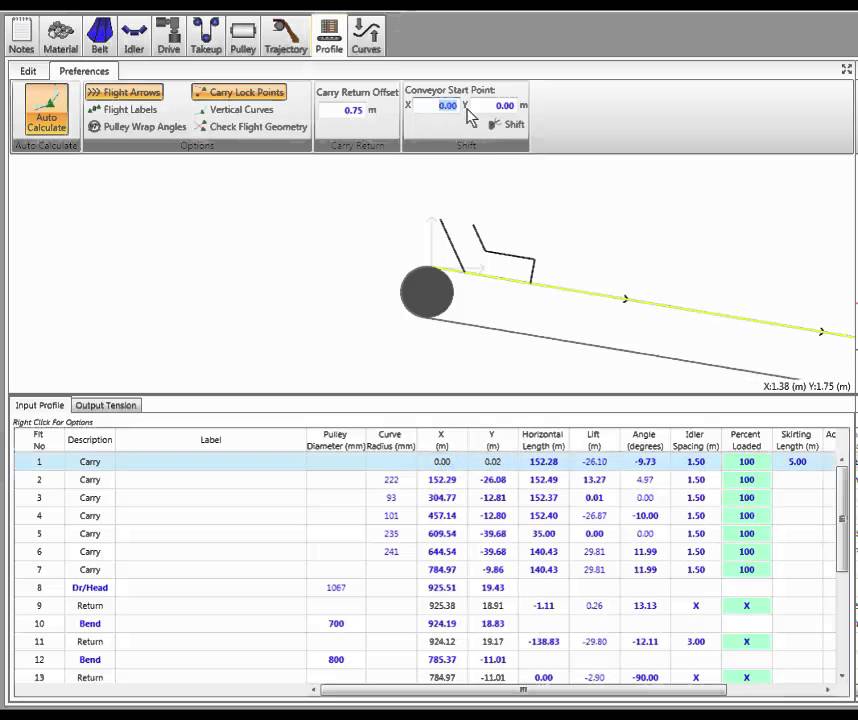Open the Takeup toolbar icon
The width and height of the screenshot is (858, 720).
206,36
